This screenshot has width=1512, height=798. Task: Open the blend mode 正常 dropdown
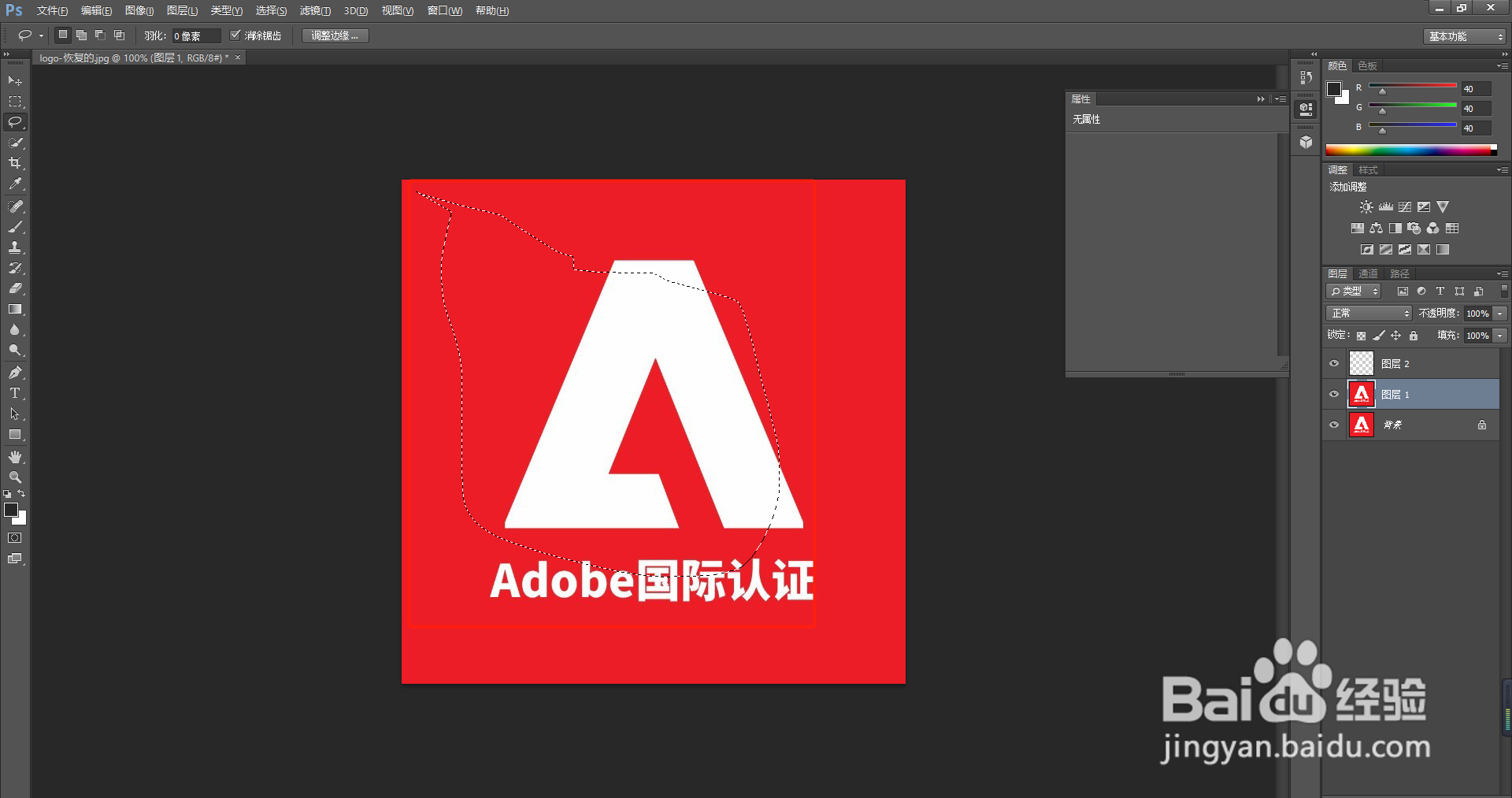[x=1369, y=314]
